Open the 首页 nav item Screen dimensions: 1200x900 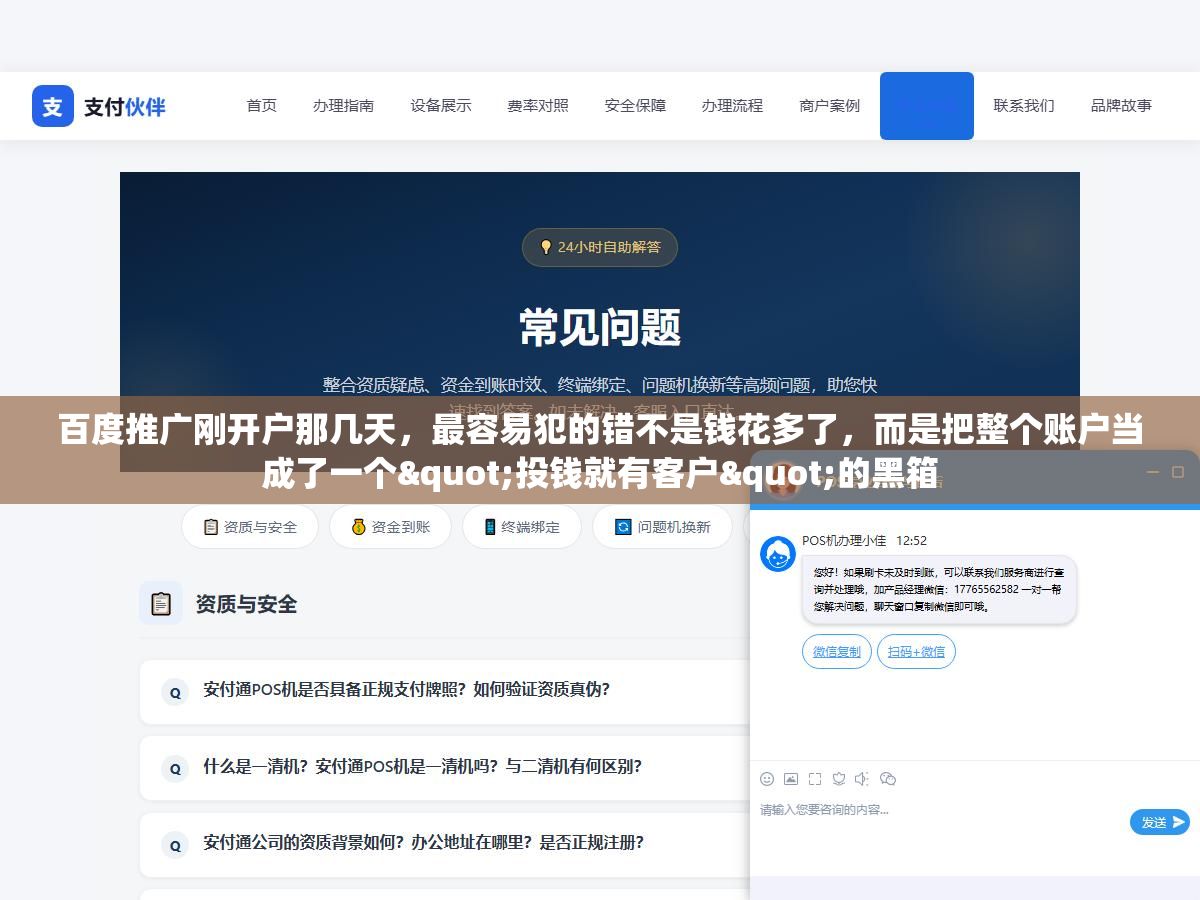[262, 105]
